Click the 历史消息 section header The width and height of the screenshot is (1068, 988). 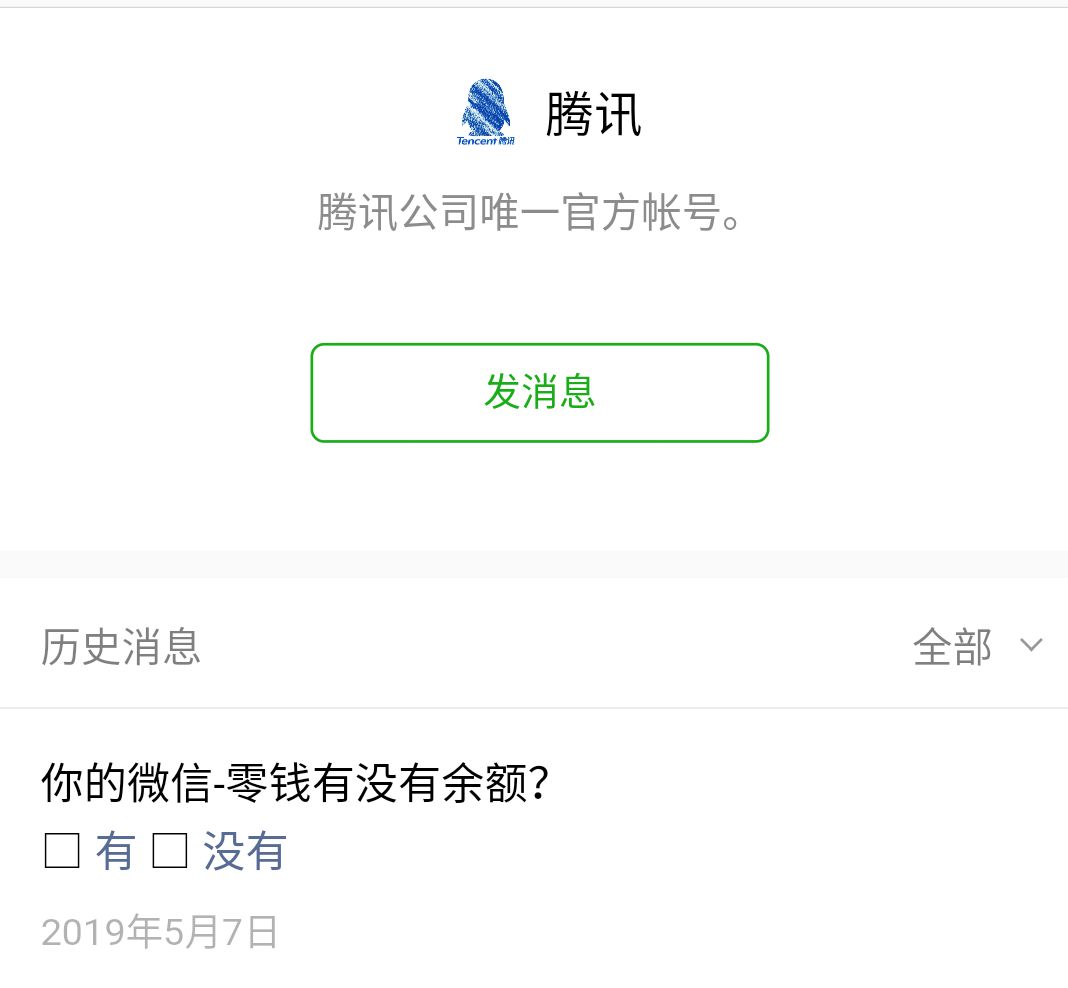point(121,647)
